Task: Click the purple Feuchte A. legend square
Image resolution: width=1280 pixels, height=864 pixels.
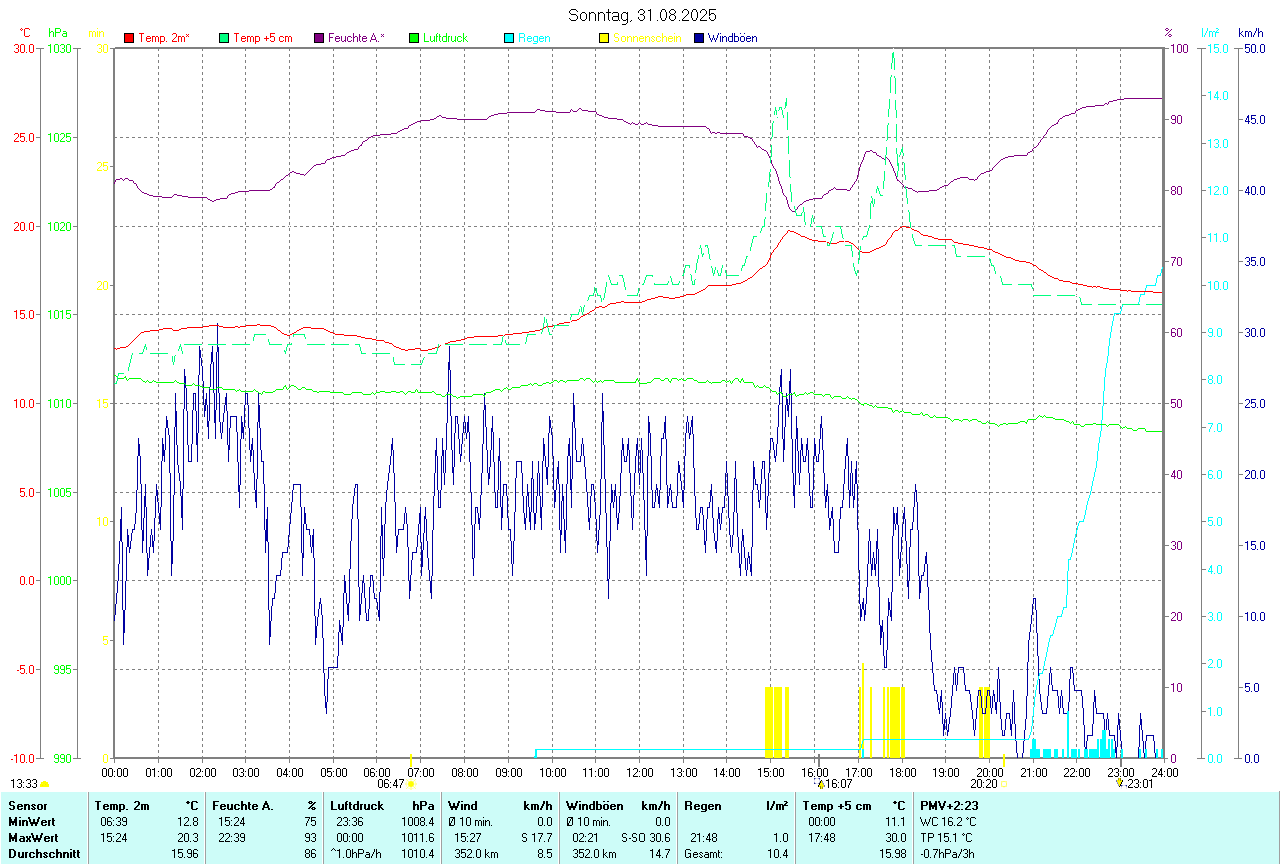Action: pos(319,38)
